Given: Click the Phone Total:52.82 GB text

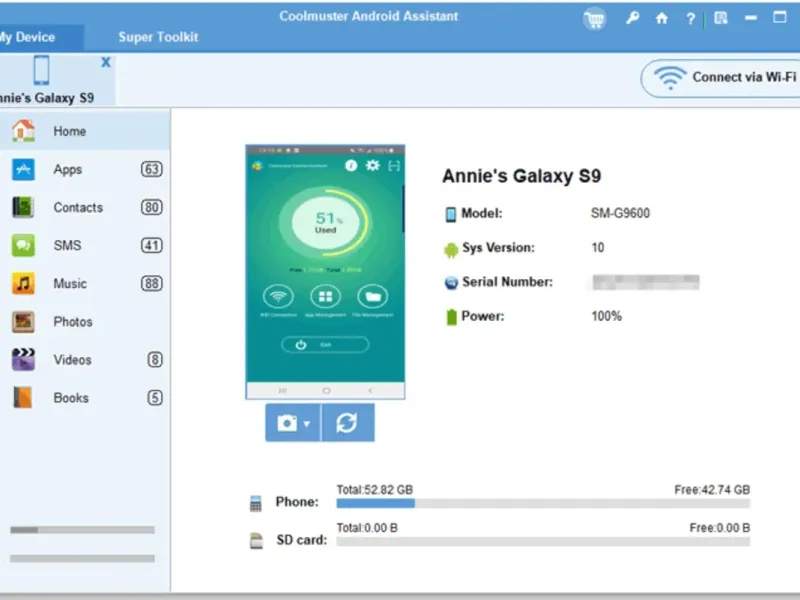Looking at the screenshot, I should click(374, 490).
